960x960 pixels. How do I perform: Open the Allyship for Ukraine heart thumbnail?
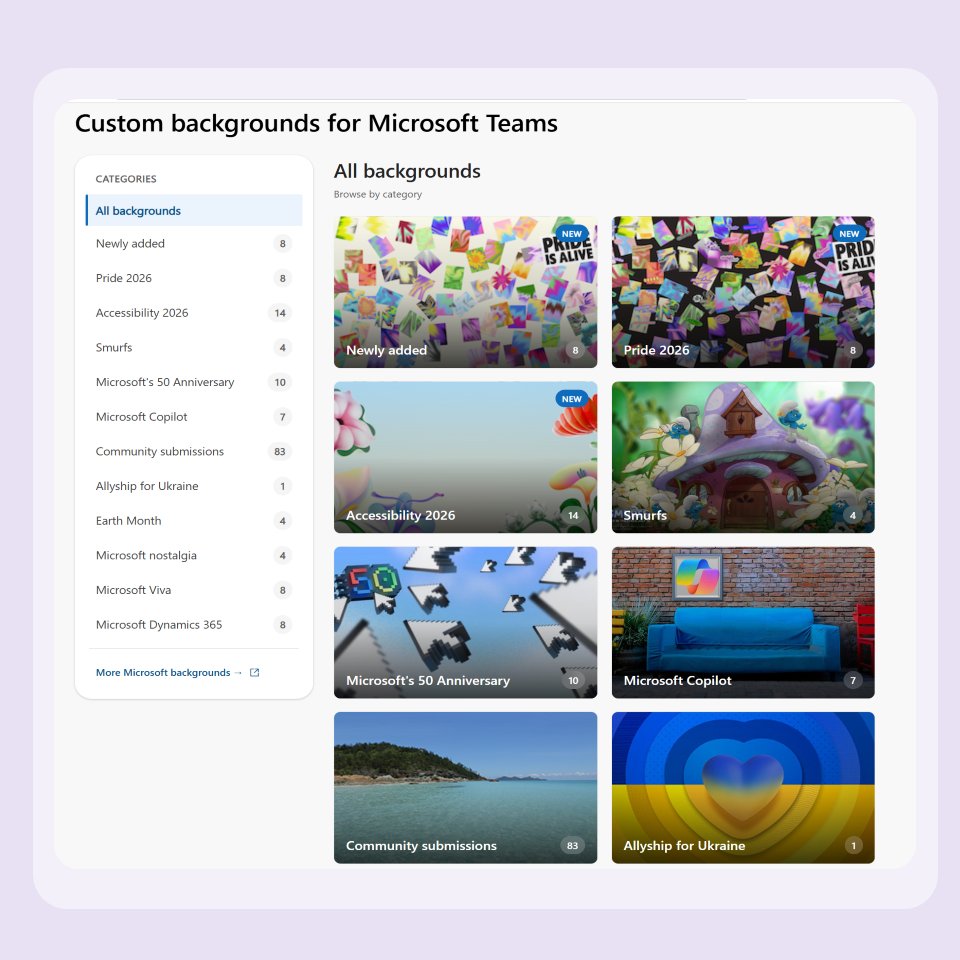pyautogui.click(x=743, y=788)
